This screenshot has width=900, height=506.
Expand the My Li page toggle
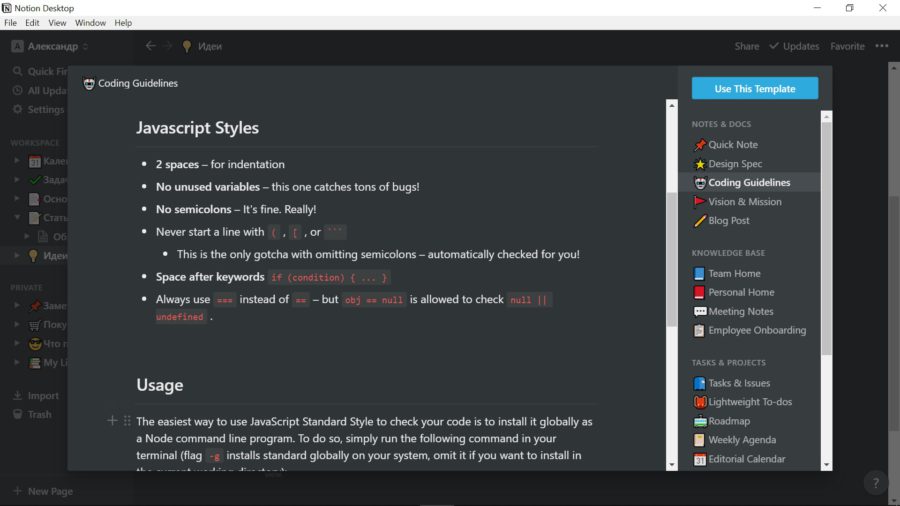click(17, 362)
